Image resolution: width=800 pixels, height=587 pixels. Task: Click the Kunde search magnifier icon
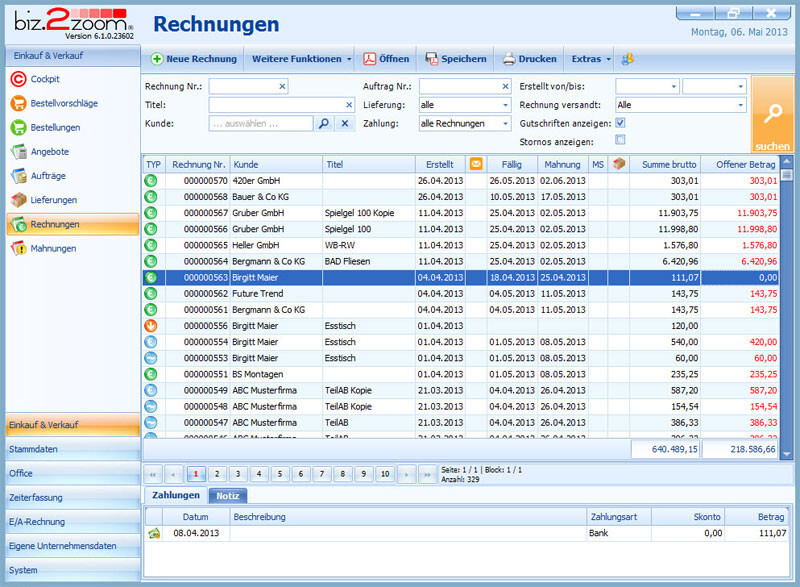(x=322, y=123)
